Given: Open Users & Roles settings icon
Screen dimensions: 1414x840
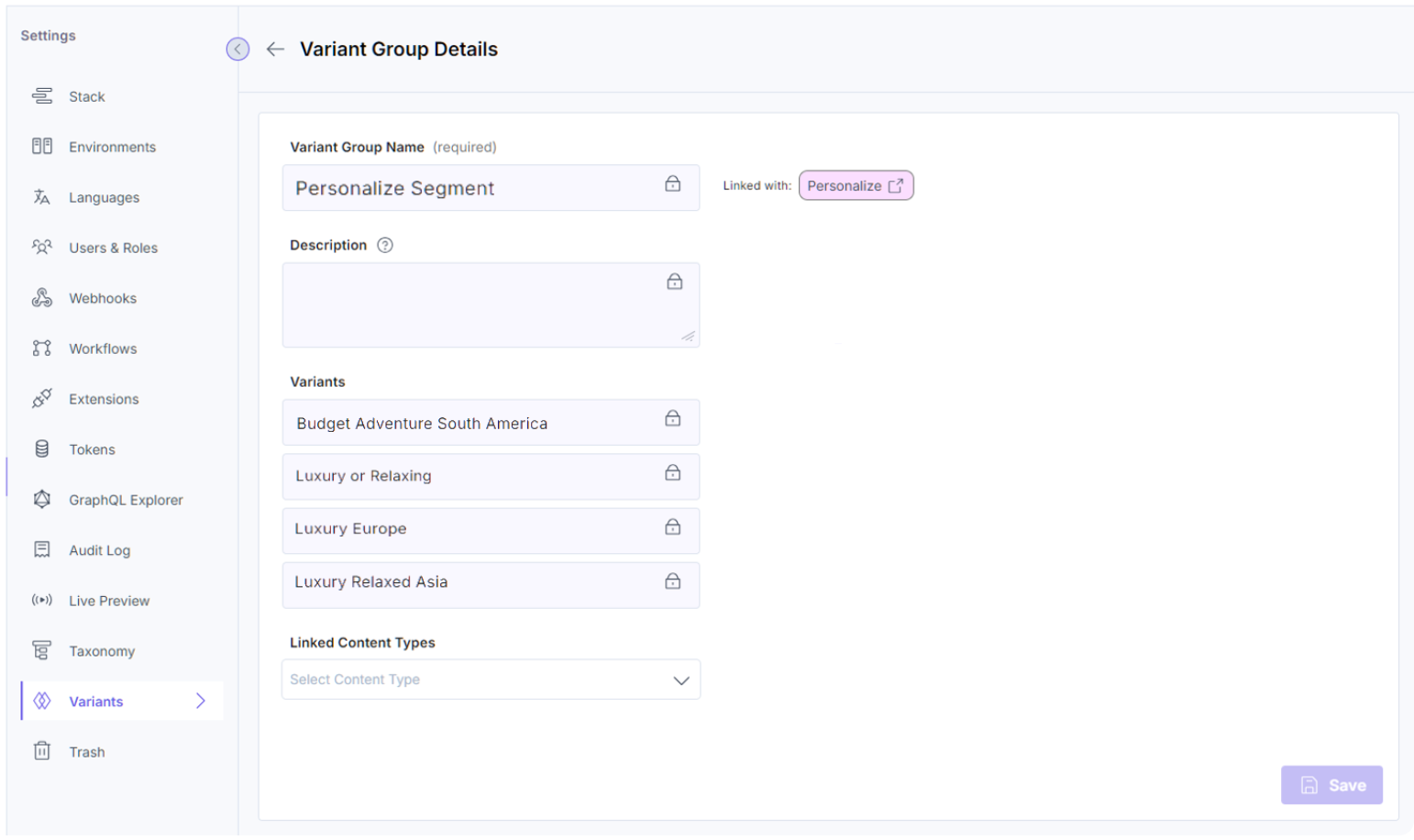Looking at the screenshot, I should pos(42,248).
